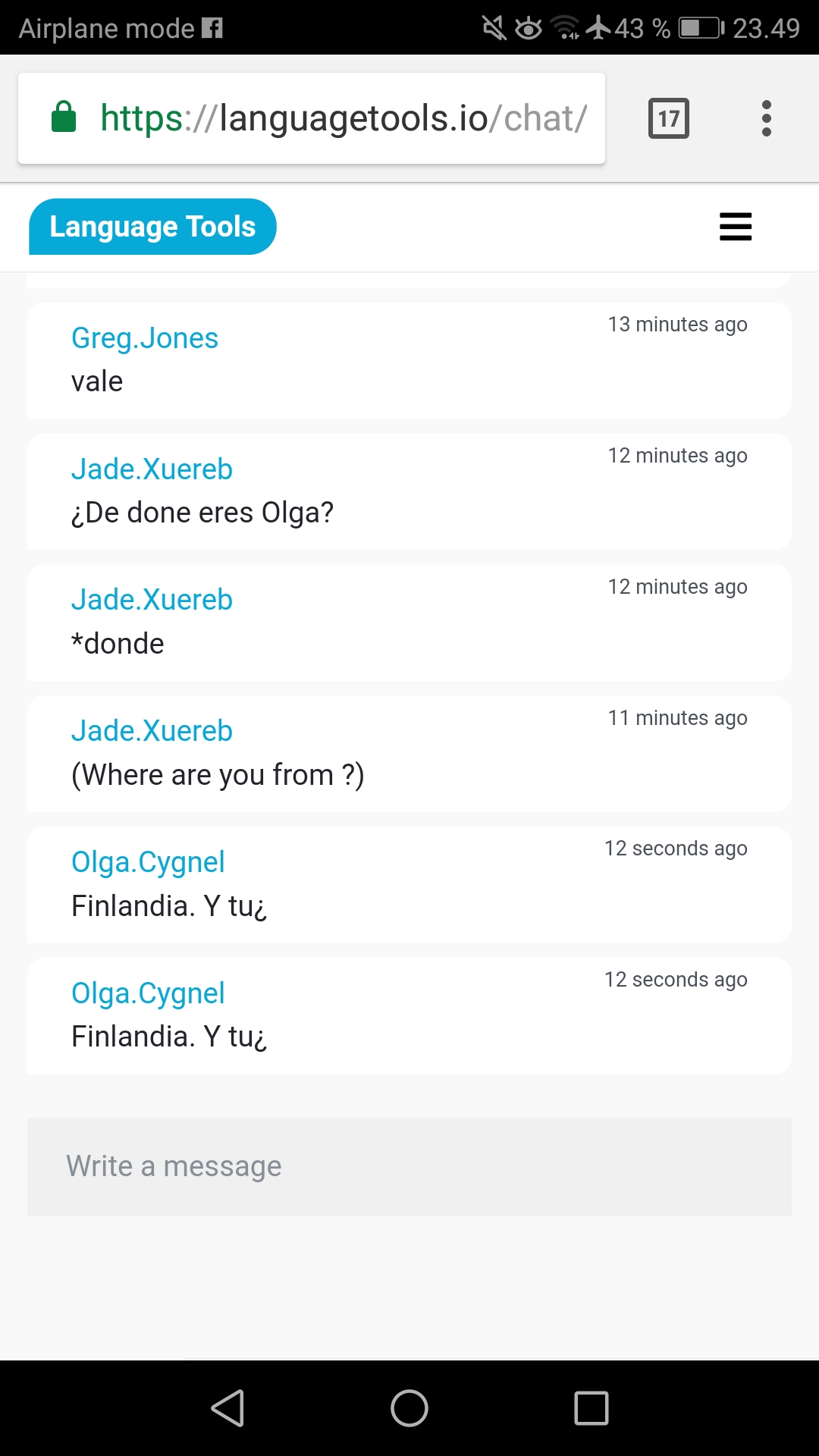Tap Jade.Xuereb name above '*donde' message
819x1456 pixels.
(152, 600)
